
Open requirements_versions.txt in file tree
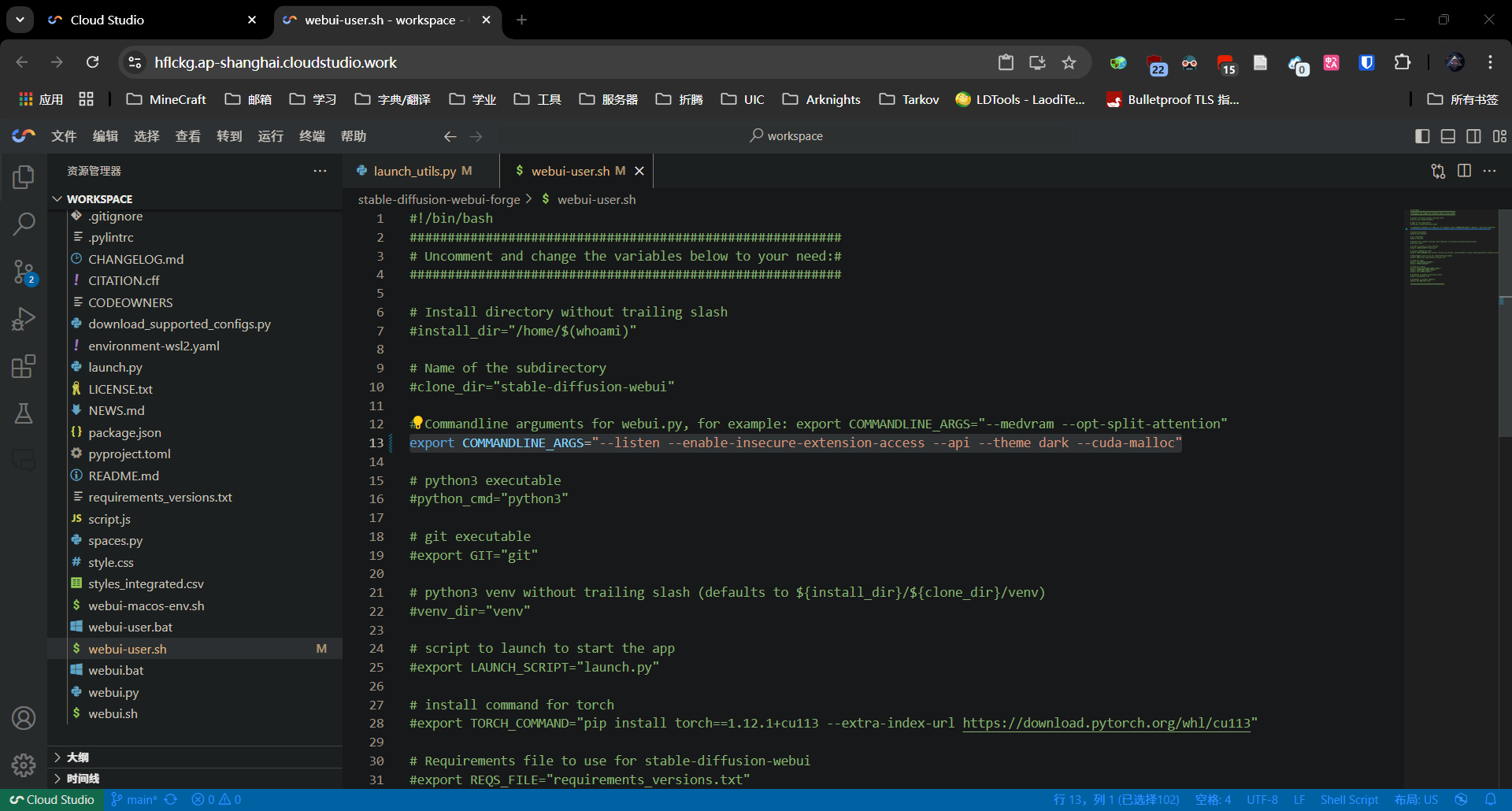[160, 497]
